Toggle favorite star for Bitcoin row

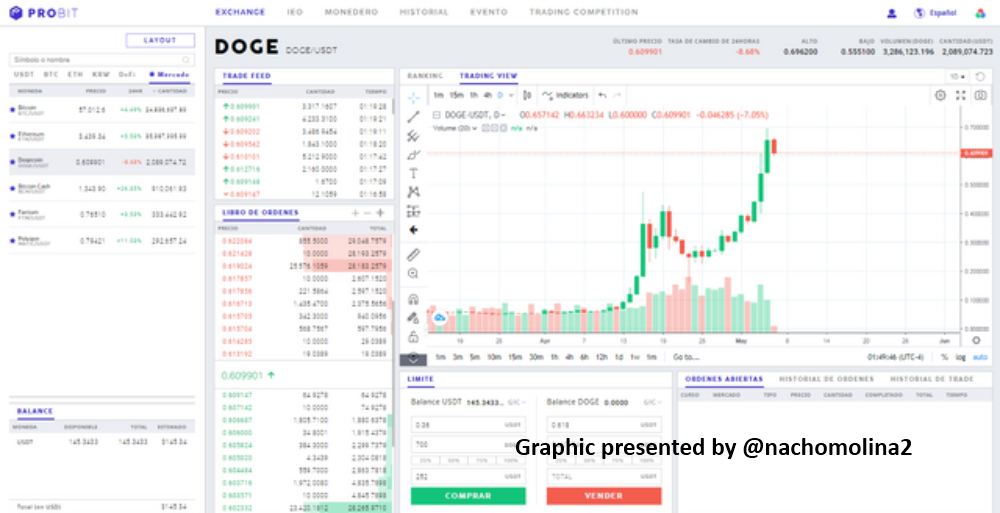pyautogui.click(x=12, y=110)
